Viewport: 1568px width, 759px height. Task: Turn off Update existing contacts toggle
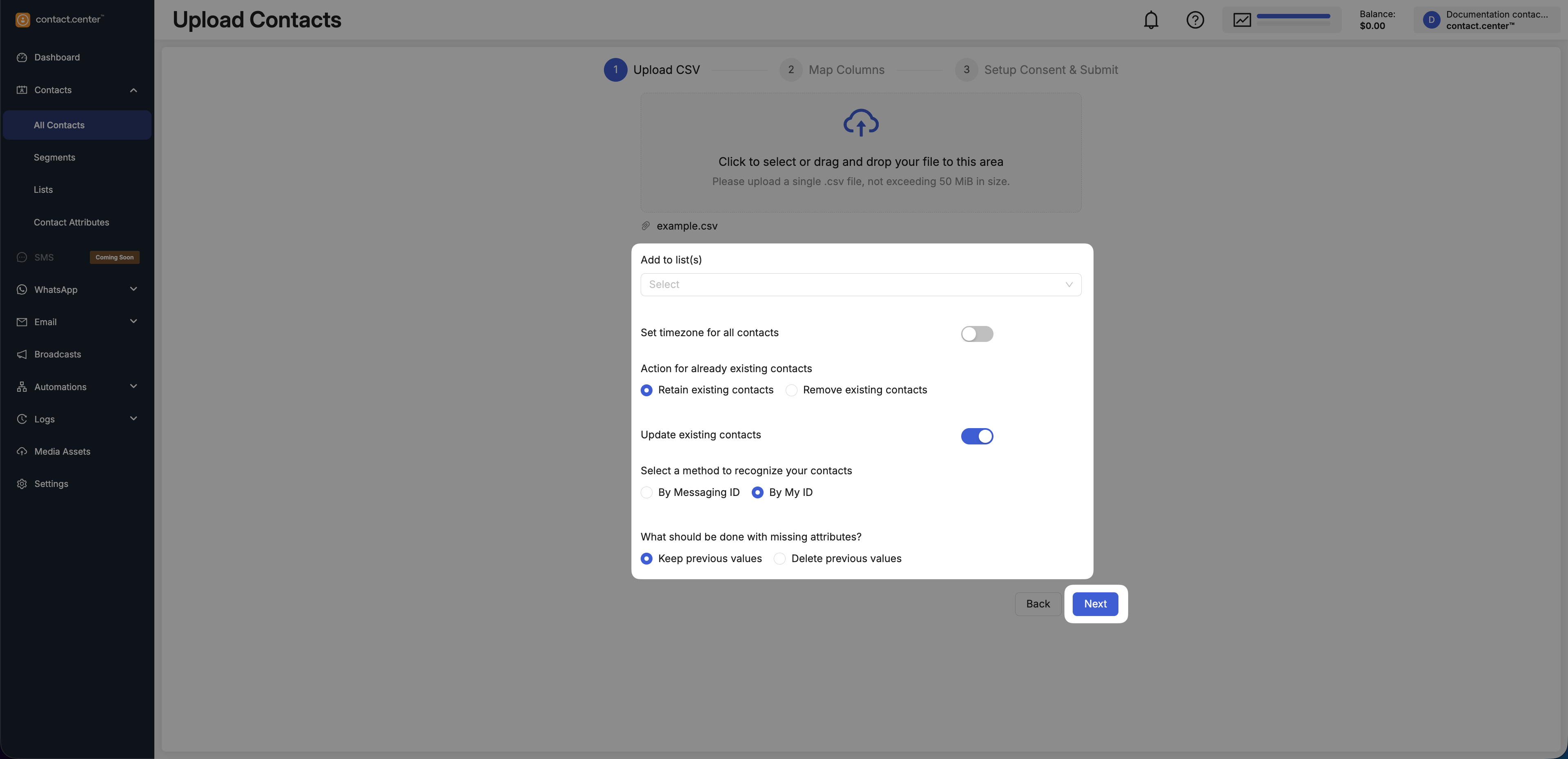[976, 436]
